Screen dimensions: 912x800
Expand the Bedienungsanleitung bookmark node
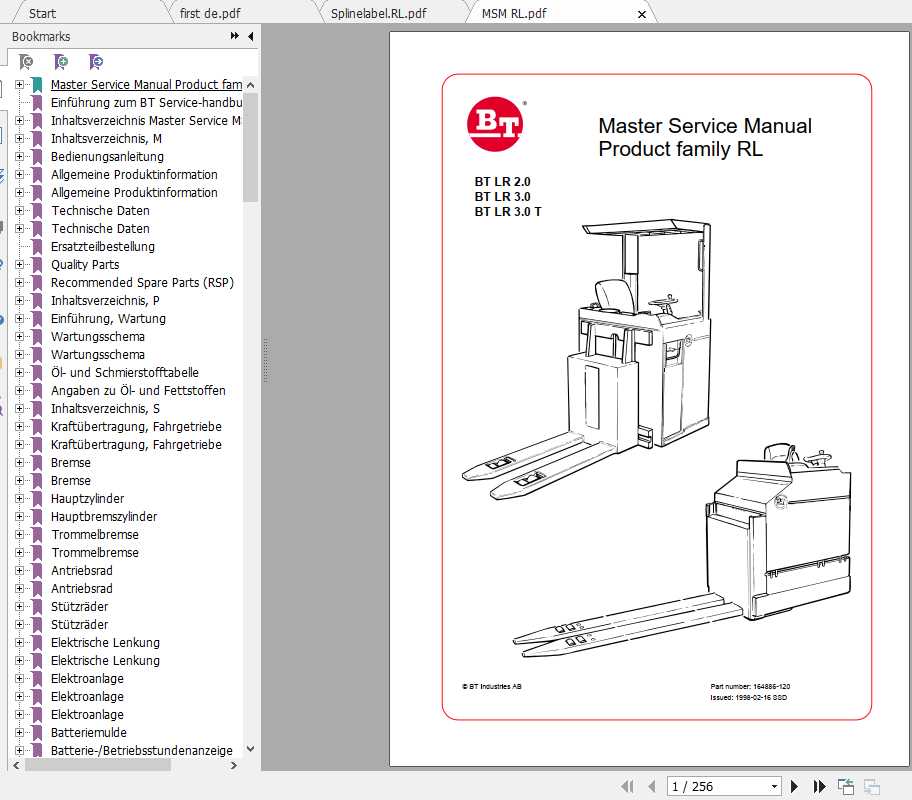coord(19,157)
